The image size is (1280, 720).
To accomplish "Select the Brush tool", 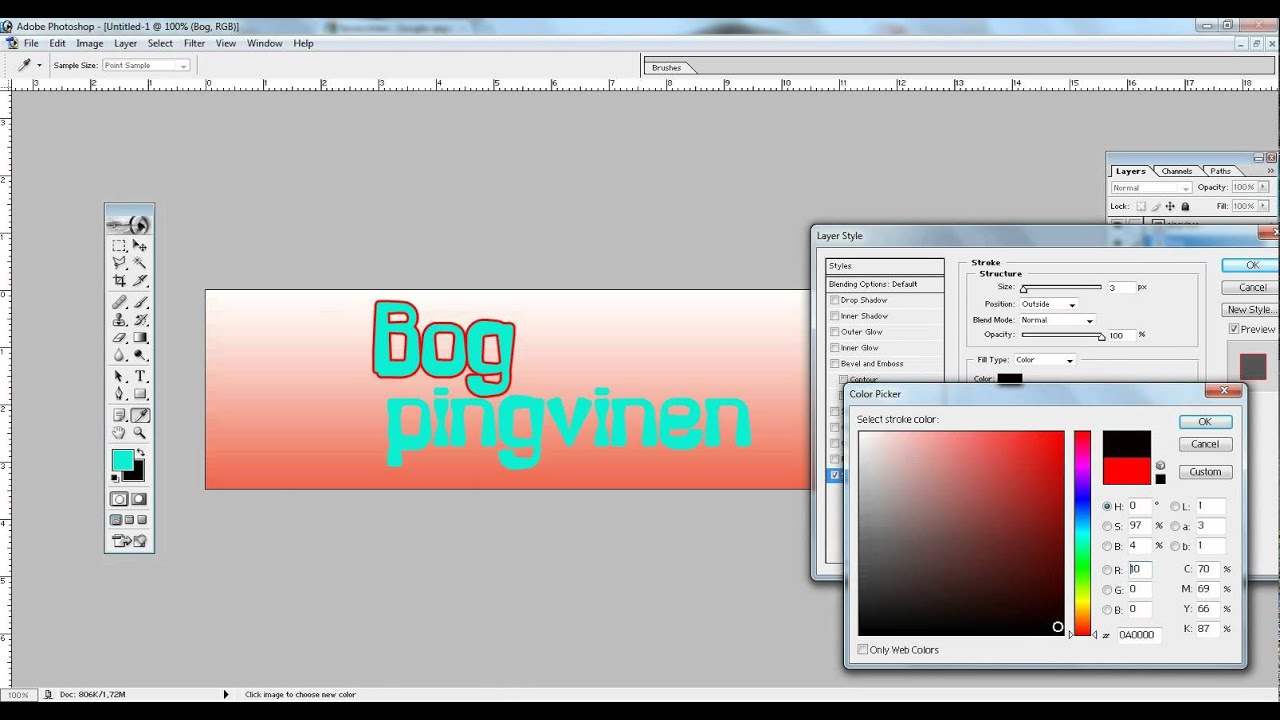I will click(140, 302).
